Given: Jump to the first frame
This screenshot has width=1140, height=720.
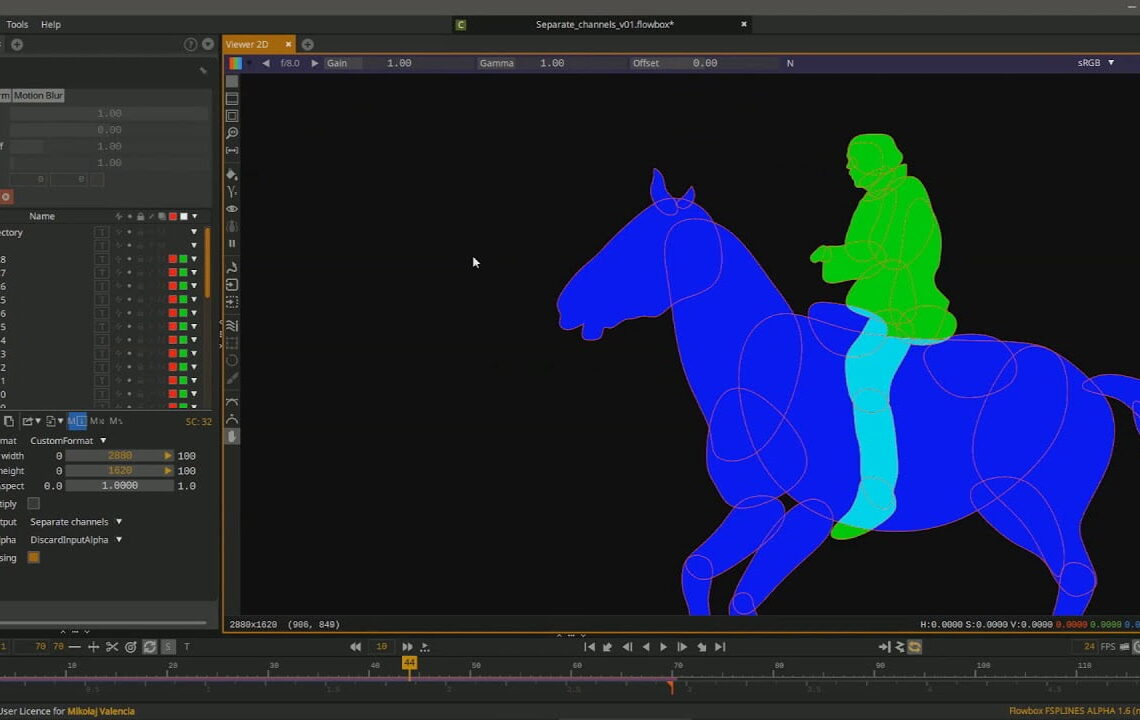Looking at the screenshot, I should (x=589, y=647).
